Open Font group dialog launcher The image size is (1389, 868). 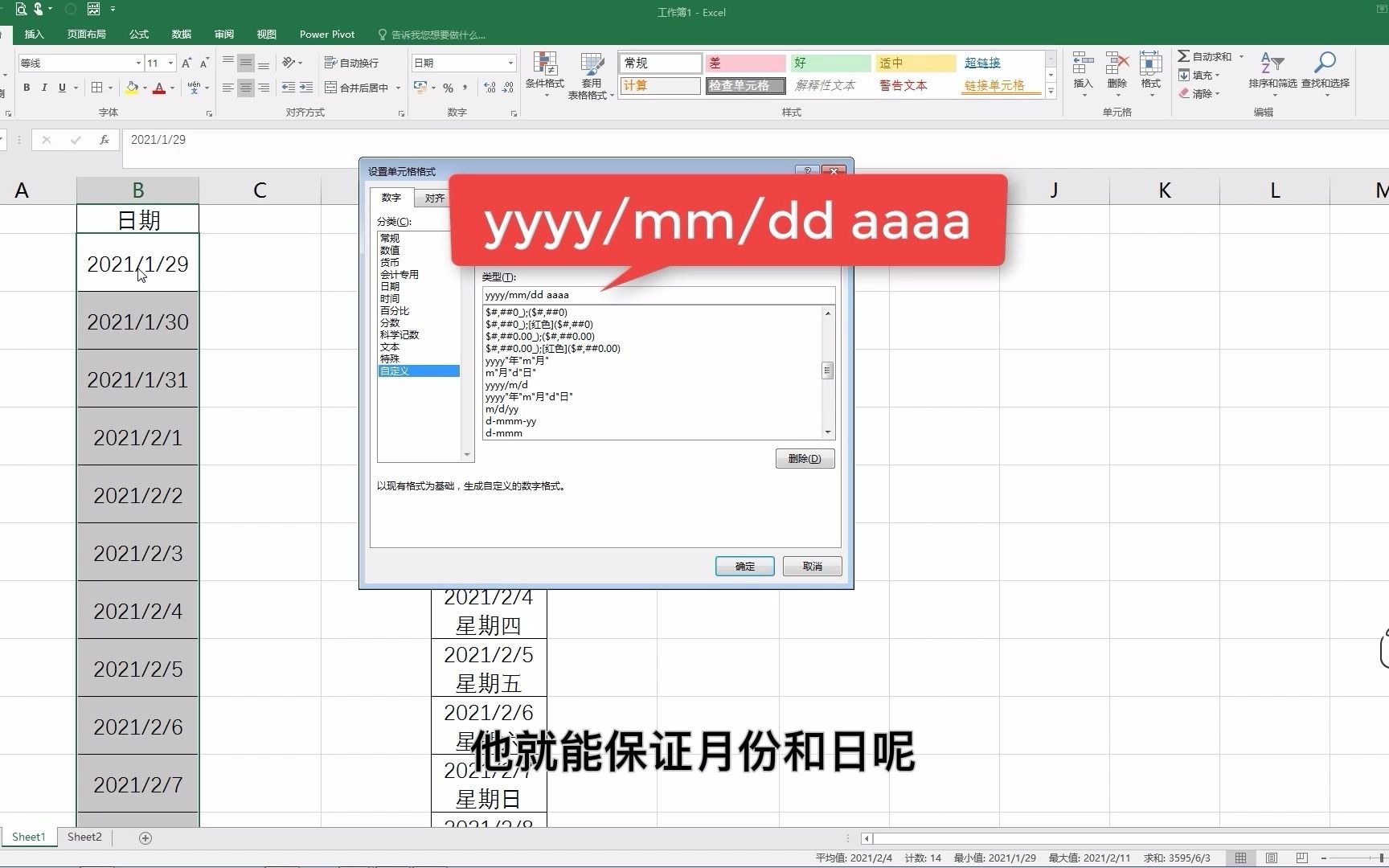210,114
